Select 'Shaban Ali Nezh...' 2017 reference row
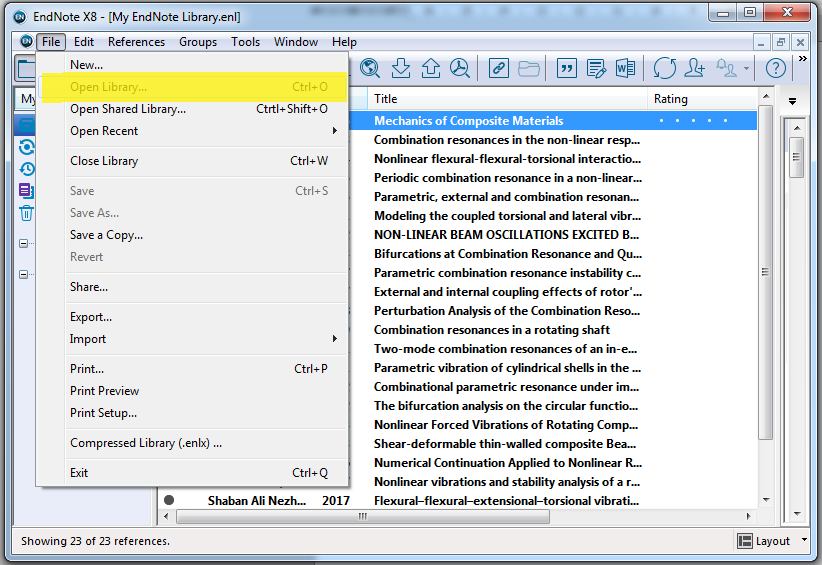 (x=458, y=501)
